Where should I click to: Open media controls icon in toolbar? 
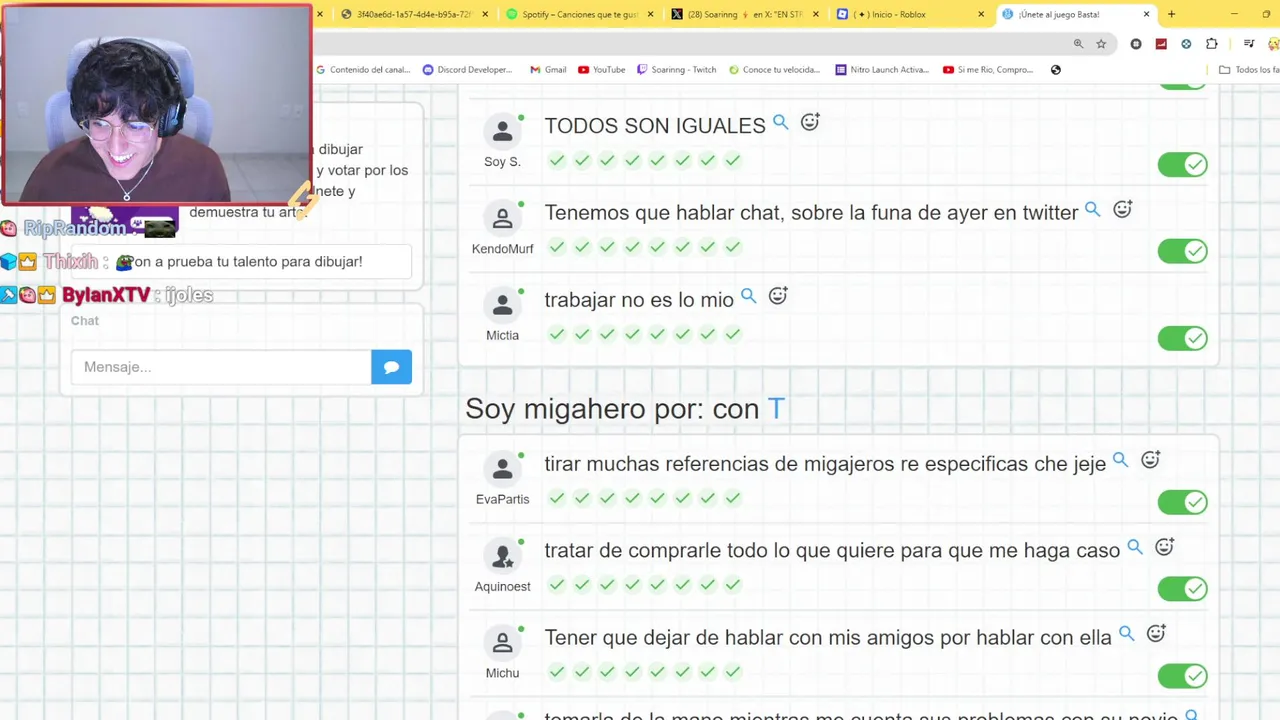click(1249, 44)
